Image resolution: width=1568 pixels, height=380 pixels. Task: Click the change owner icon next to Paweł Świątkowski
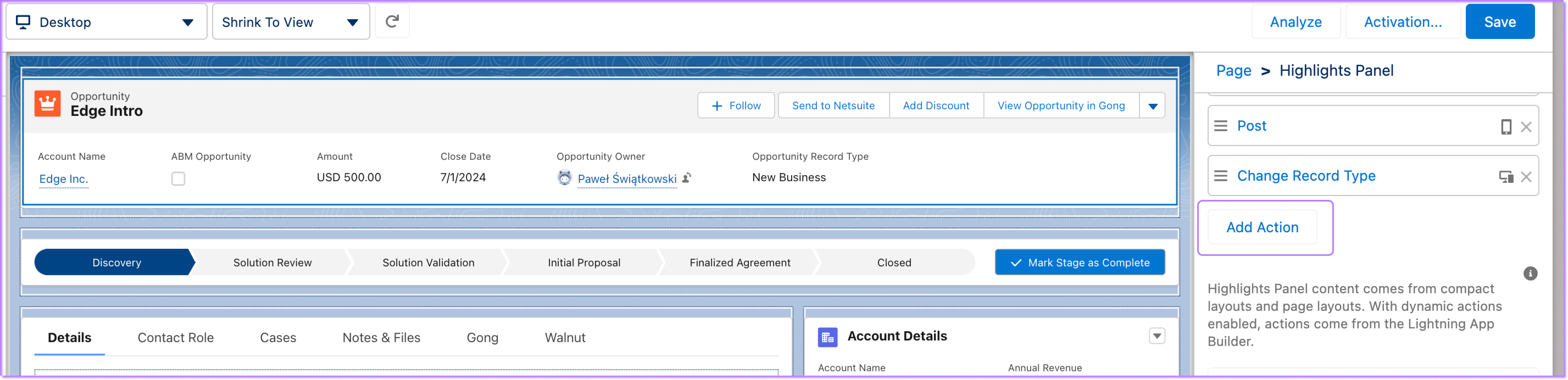(x=686, y=178)
